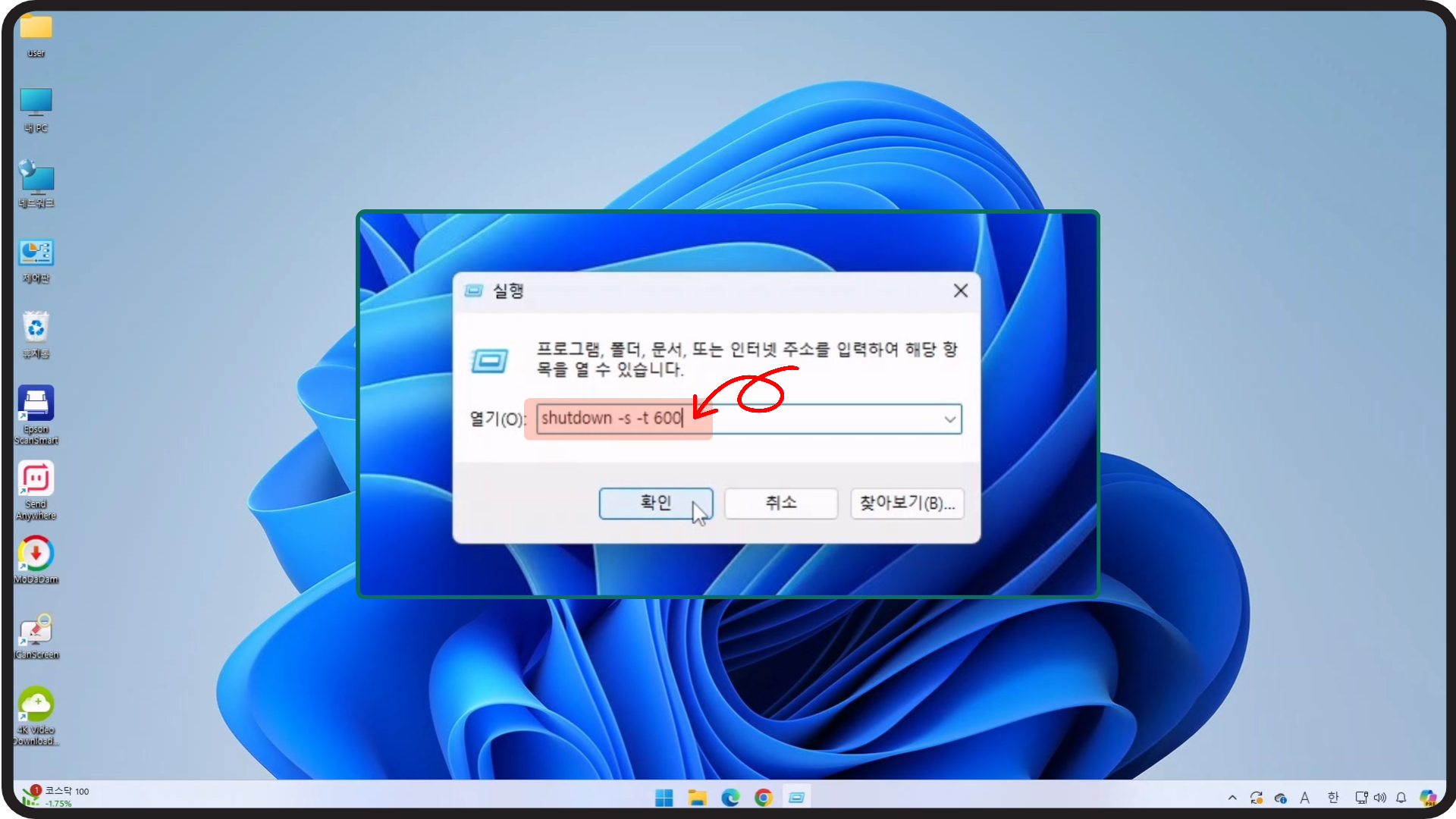Show hidden system tray icons chevron

(1232, 798)
